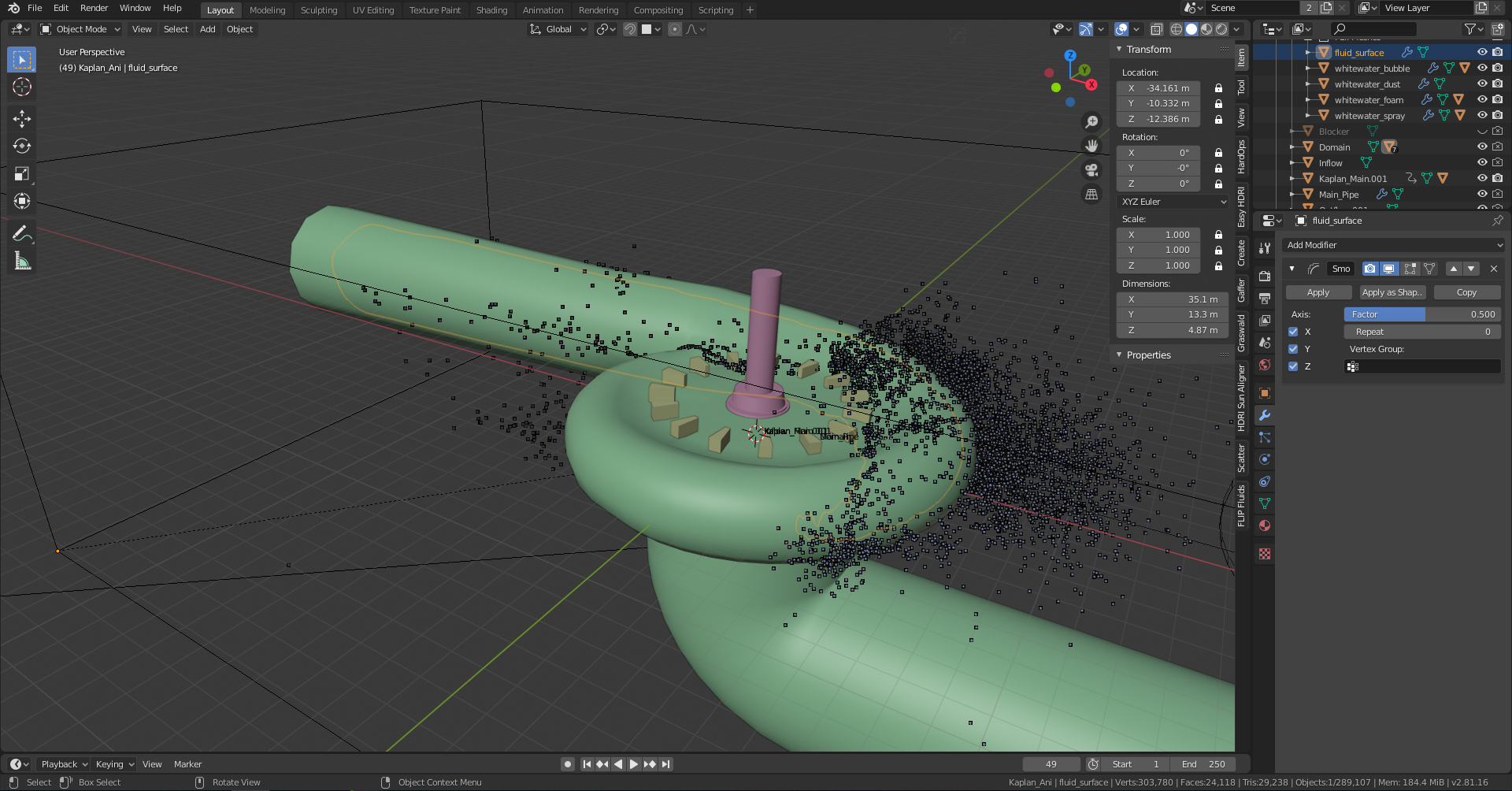The image size is (1512, 791).
Task: Click the zoom view magnifier icon
Action: [1091, 121]
